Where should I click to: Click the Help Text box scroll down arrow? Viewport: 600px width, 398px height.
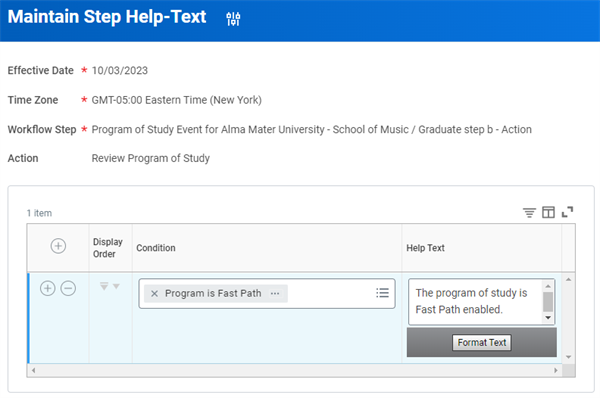coord(548,318)
